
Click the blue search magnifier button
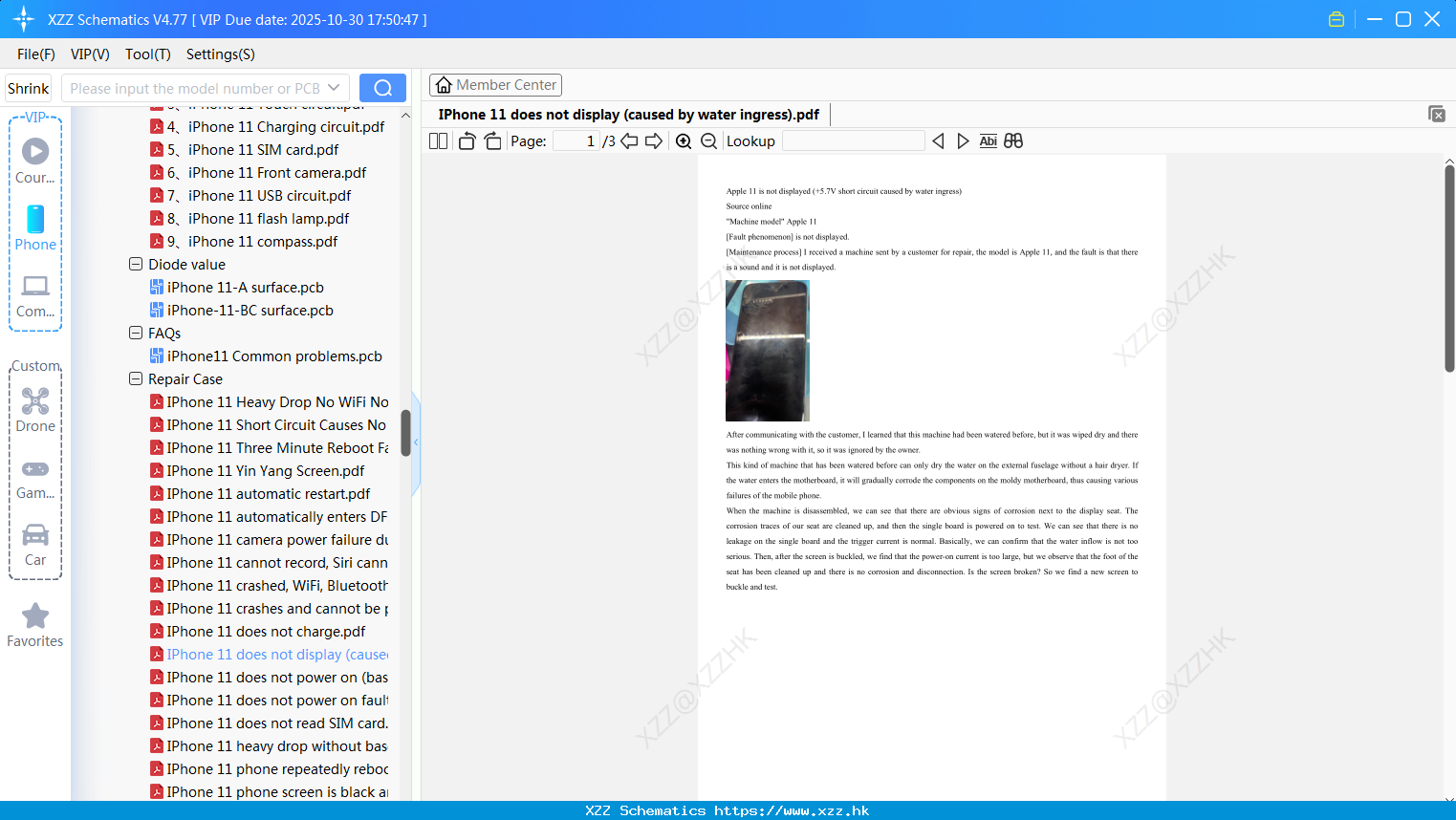click(x=382, y=88)
